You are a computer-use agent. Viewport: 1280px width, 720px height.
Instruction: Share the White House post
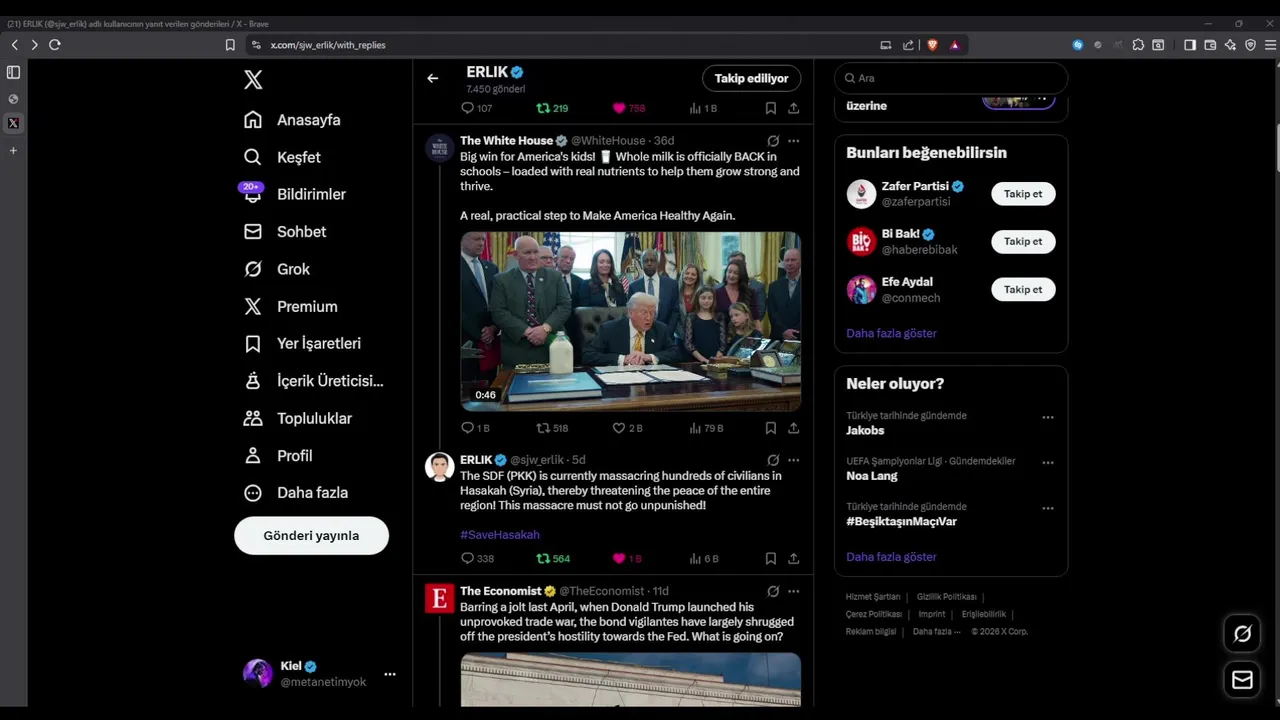793,428
